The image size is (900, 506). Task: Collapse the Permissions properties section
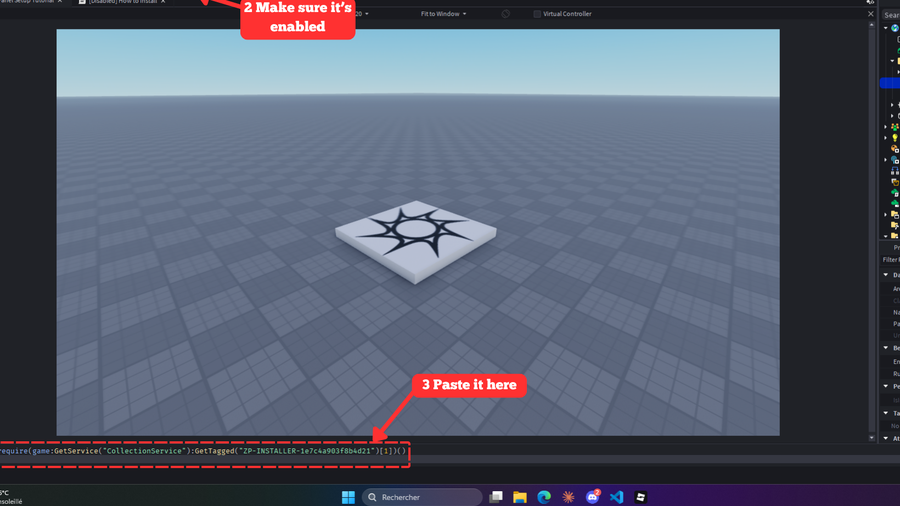(886, 386)
